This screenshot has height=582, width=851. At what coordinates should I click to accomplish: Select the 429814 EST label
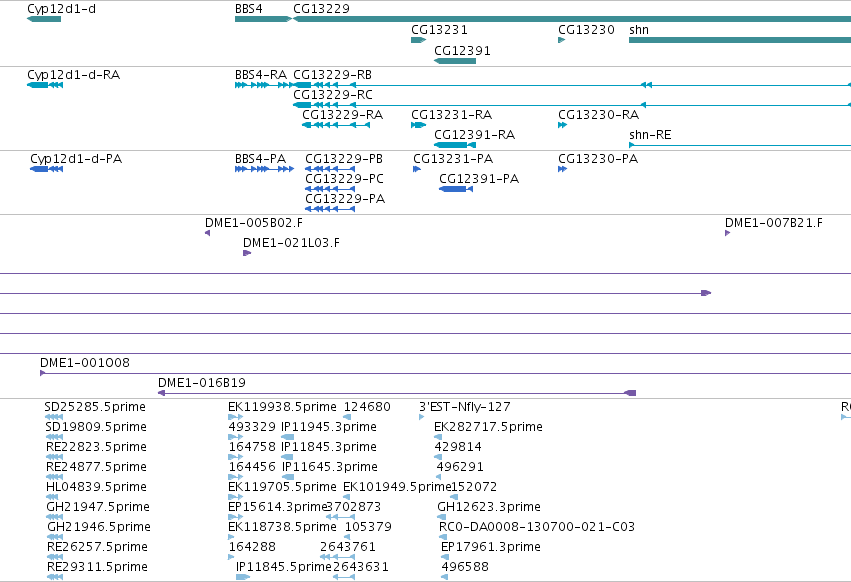(458, 447)
